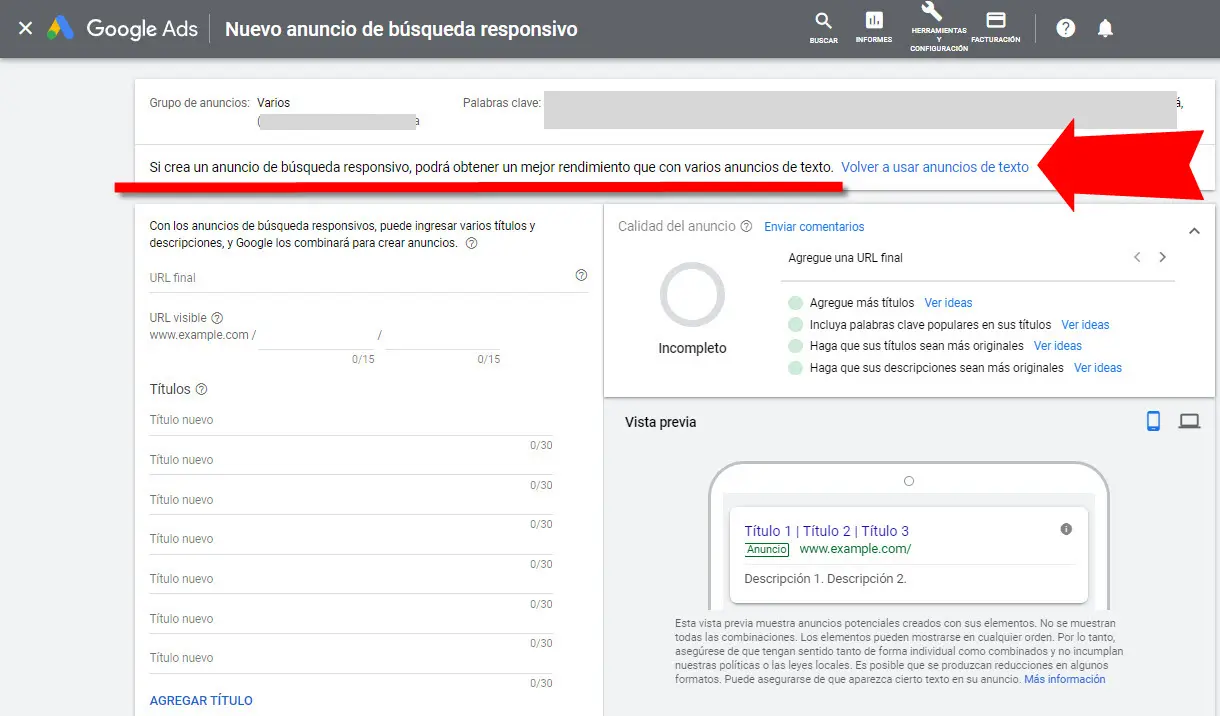Click the help icon after the intro description
This screenshot has height=716, width=1220.
(472, 243)
